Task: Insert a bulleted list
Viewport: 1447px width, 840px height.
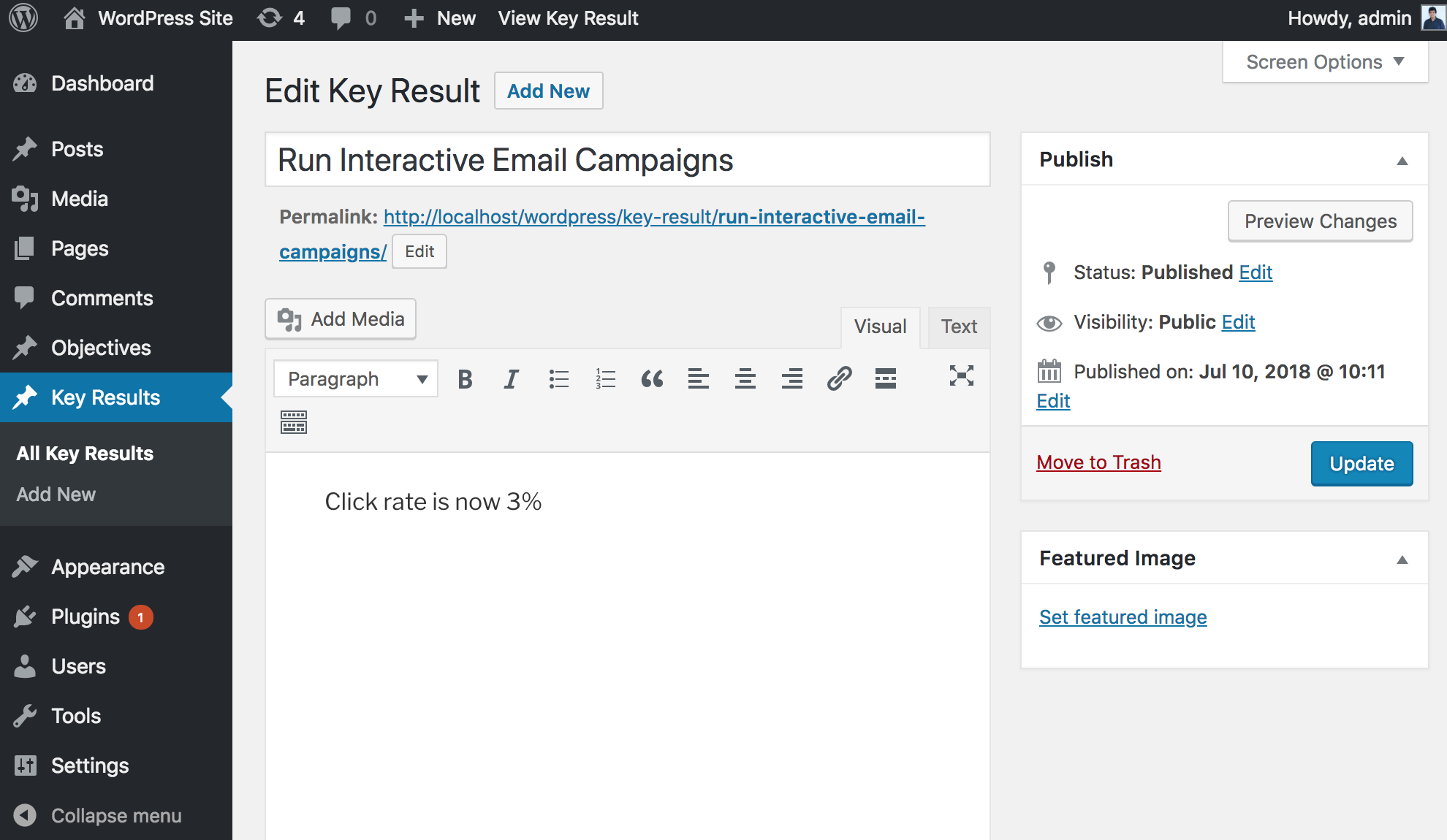Action: [x=558, y=378]
